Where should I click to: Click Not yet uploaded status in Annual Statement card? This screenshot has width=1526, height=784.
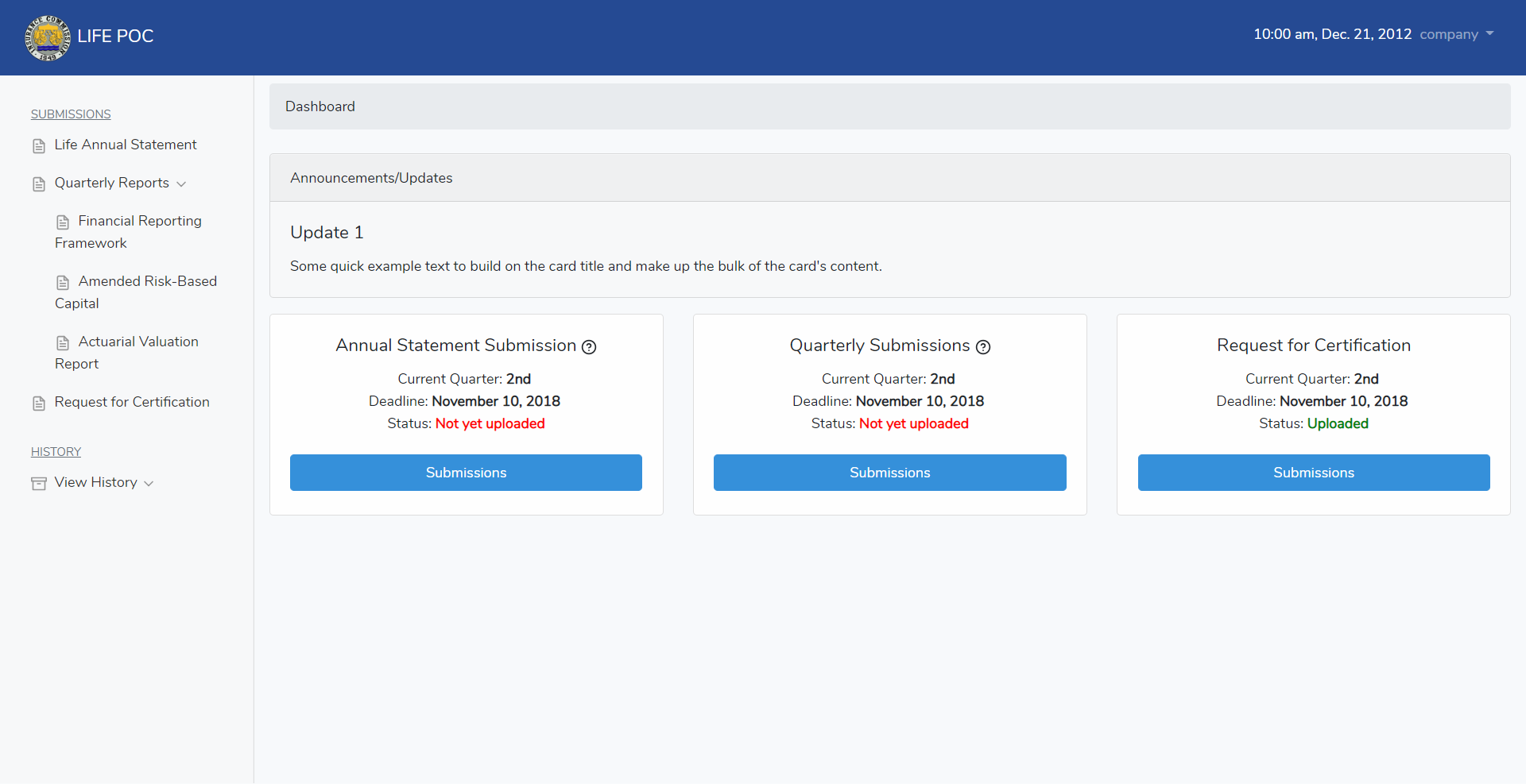[490, 423]
